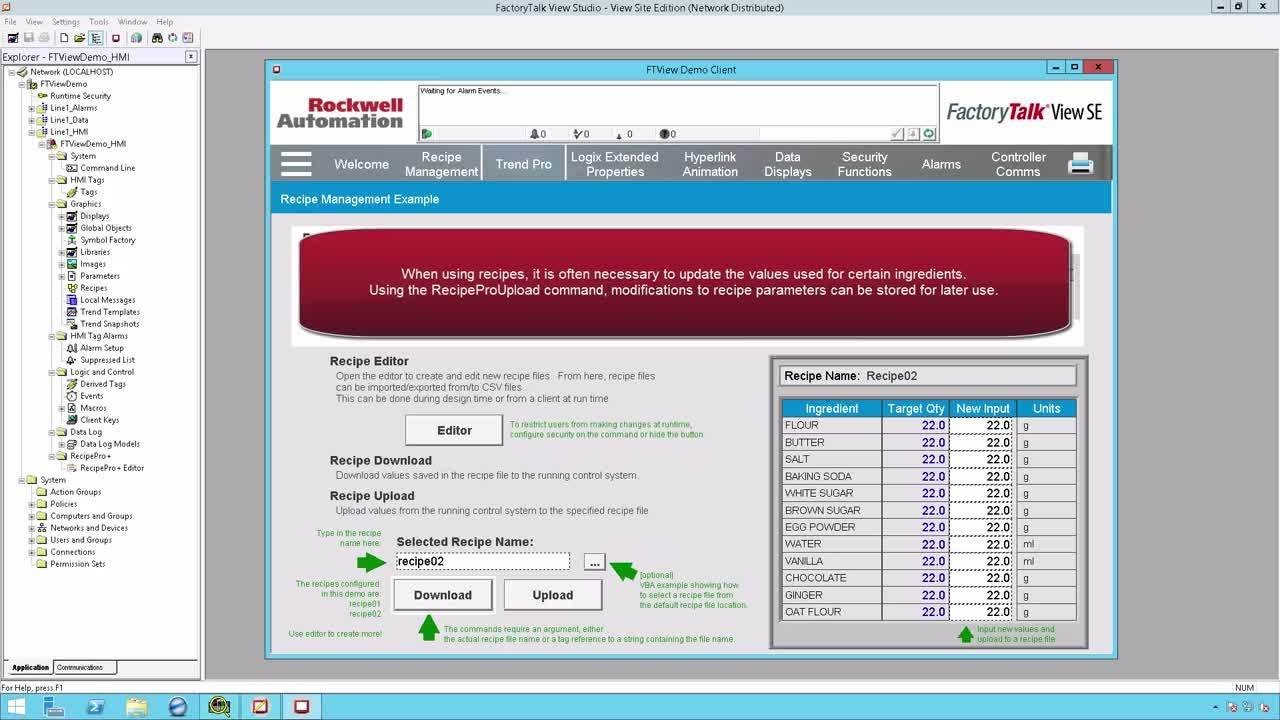The height and width of the screenshot is (720, 1280).
Task: Click the Recipe Name Recipe02 field
Action: (927, 376)
